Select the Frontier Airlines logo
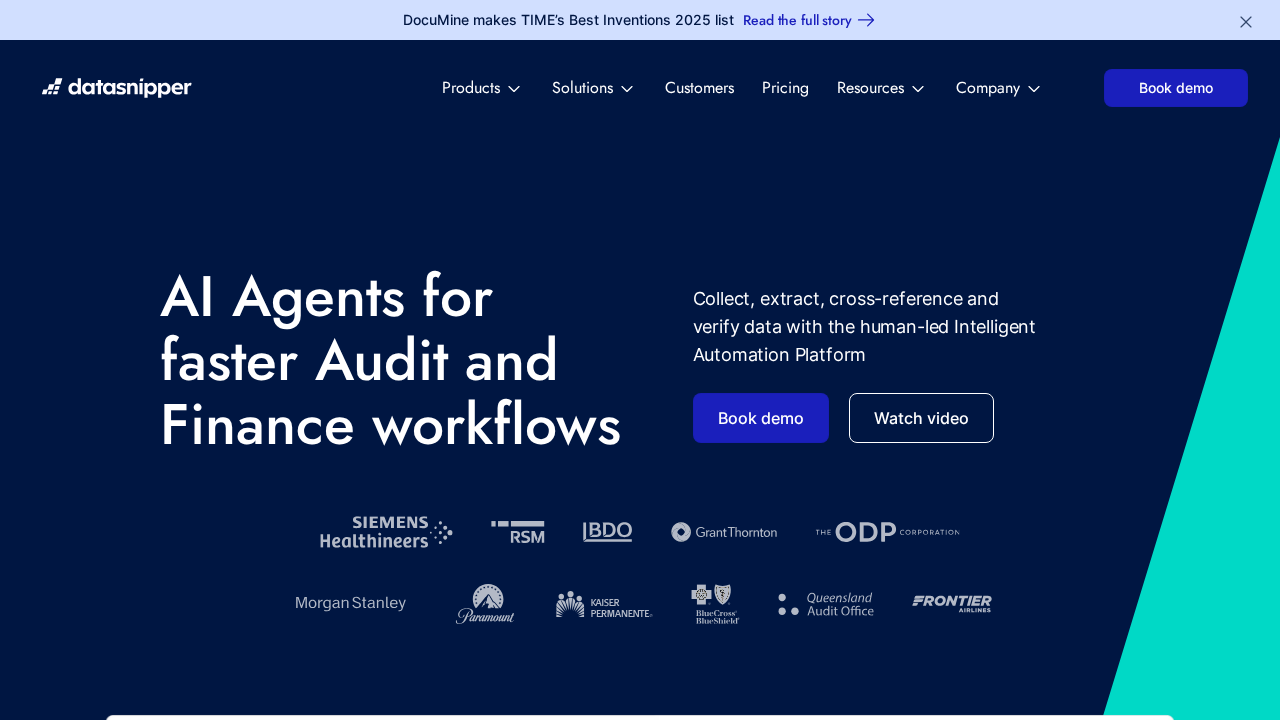Screen dimensions: 1280x720 pos(951,603)
